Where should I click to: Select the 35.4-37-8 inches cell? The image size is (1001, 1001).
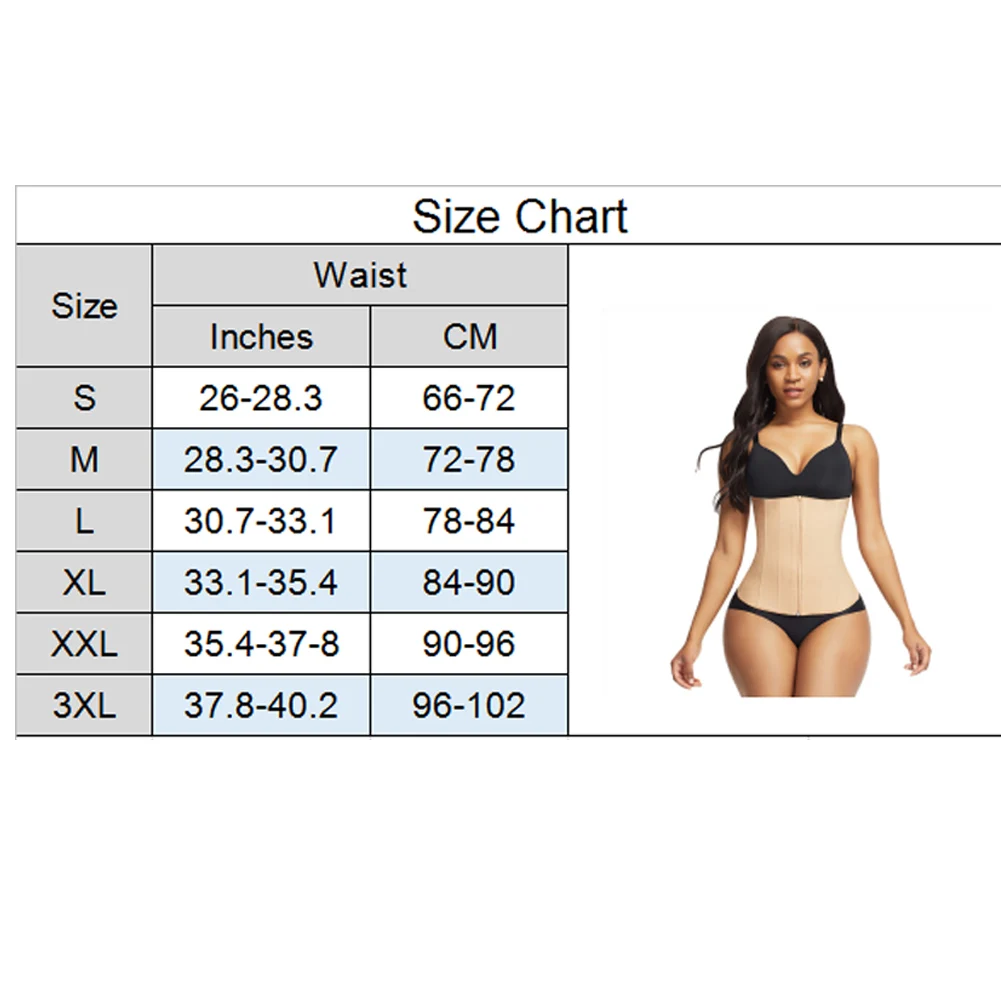[x=261, y=644]
